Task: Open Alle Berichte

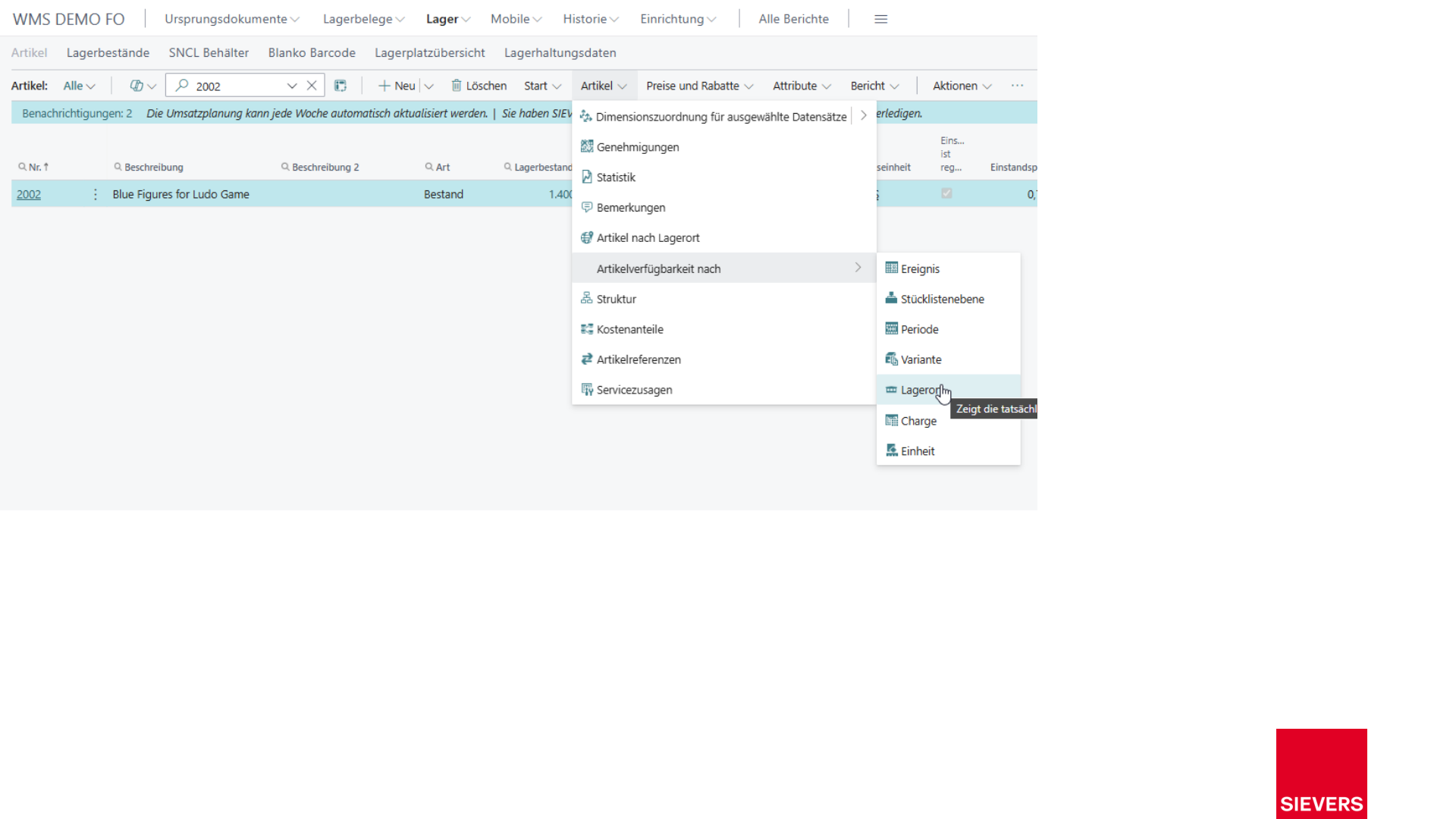Action: (x=793, y=19)
